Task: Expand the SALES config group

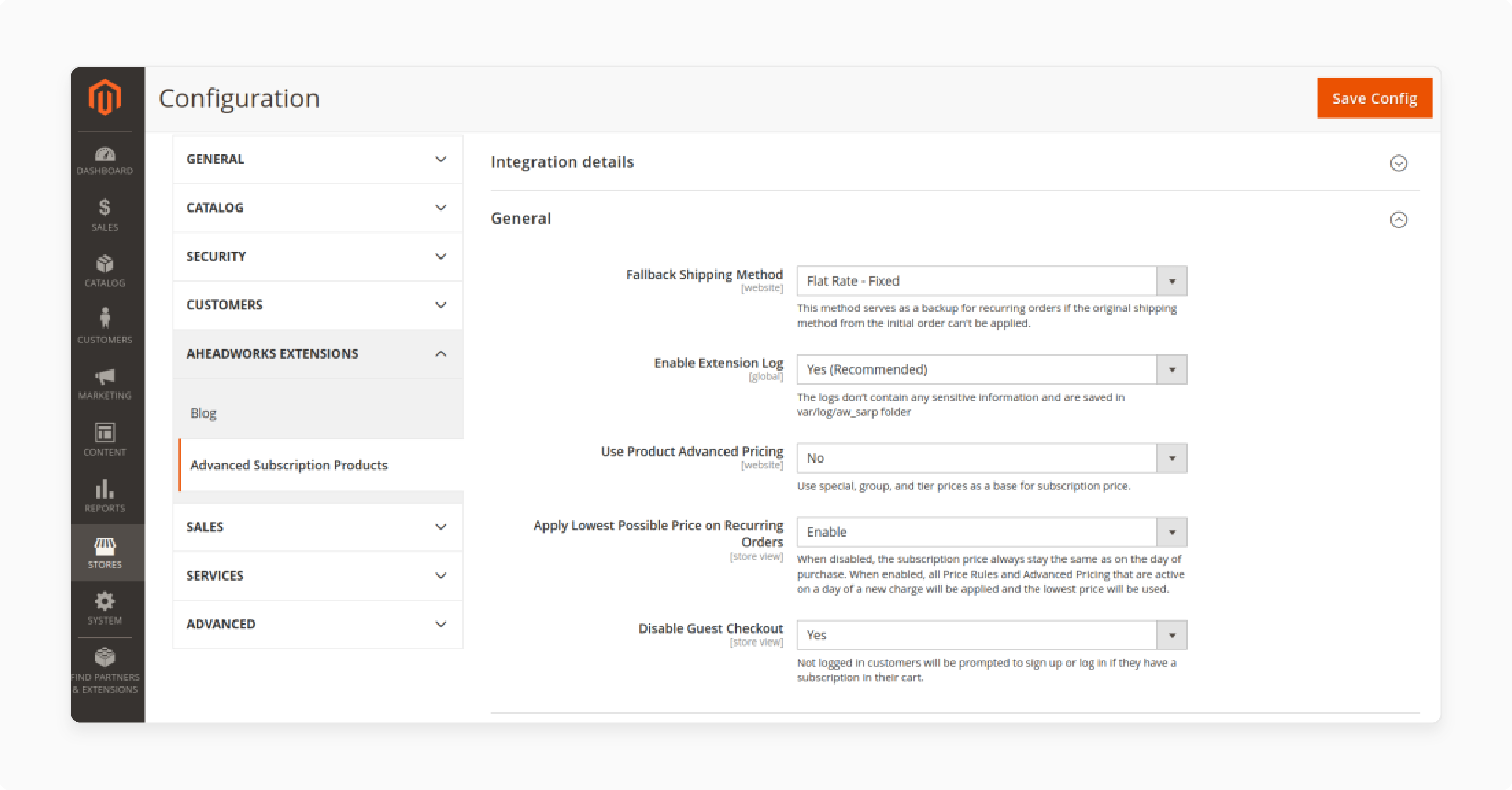Action: click(x=318, y=527)
